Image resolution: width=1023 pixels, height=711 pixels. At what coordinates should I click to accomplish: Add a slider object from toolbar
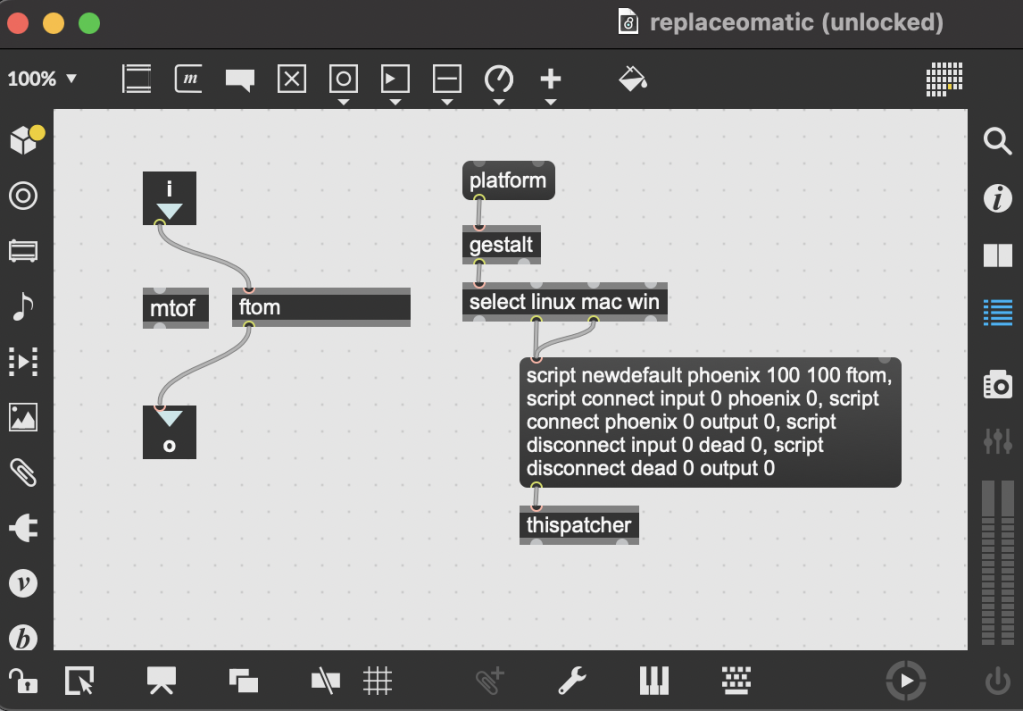coord(447,79)
